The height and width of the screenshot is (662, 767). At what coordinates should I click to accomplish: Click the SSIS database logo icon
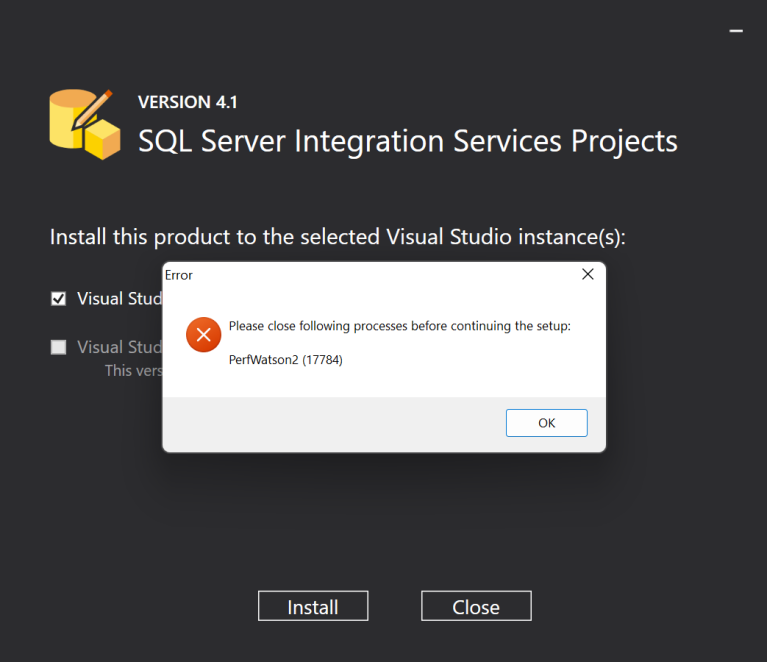coord(85,124)
